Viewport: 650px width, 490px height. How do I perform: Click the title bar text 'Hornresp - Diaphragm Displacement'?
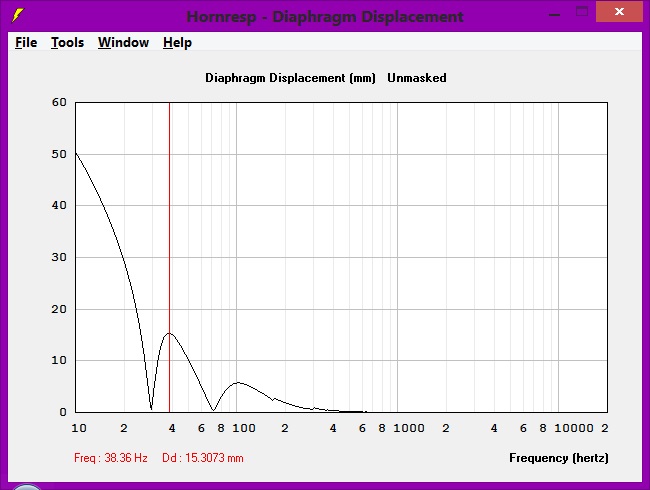coord(325,17)
